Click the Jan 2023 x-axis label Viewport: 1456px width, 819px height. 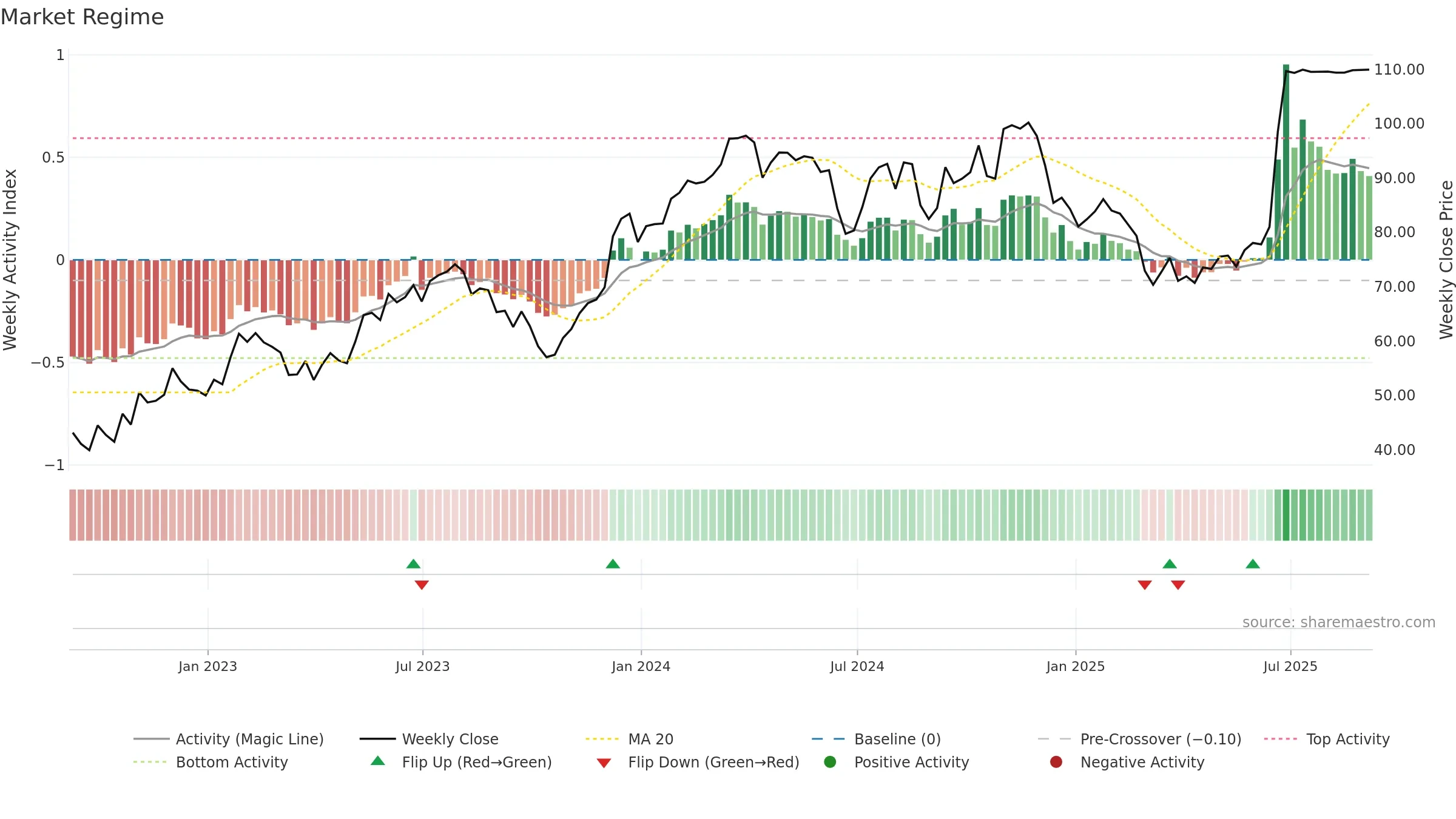pos(207,666)
